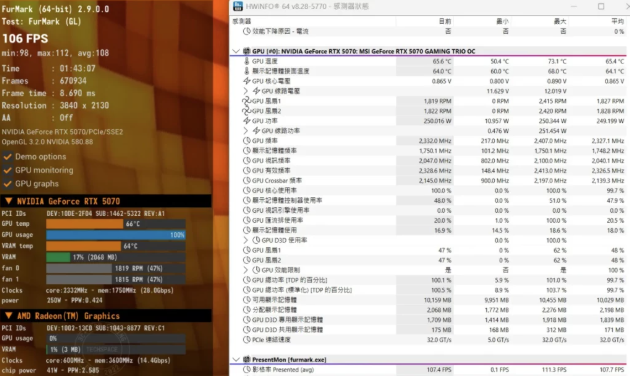Click thermometer icon of GPU 溫度 row
The width and height of the screenshot is (630, 376).
[x=247, y=61]
